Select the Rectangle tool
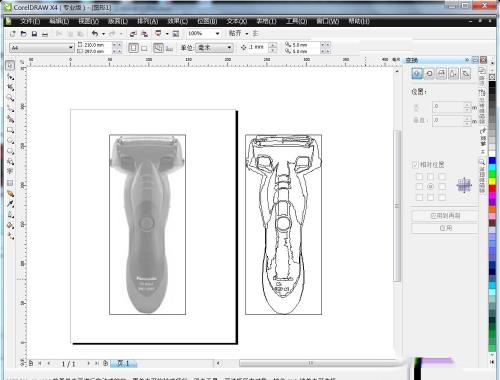This screenshot has width=500, height=380. pyautogui.click(x=10, y=130)
